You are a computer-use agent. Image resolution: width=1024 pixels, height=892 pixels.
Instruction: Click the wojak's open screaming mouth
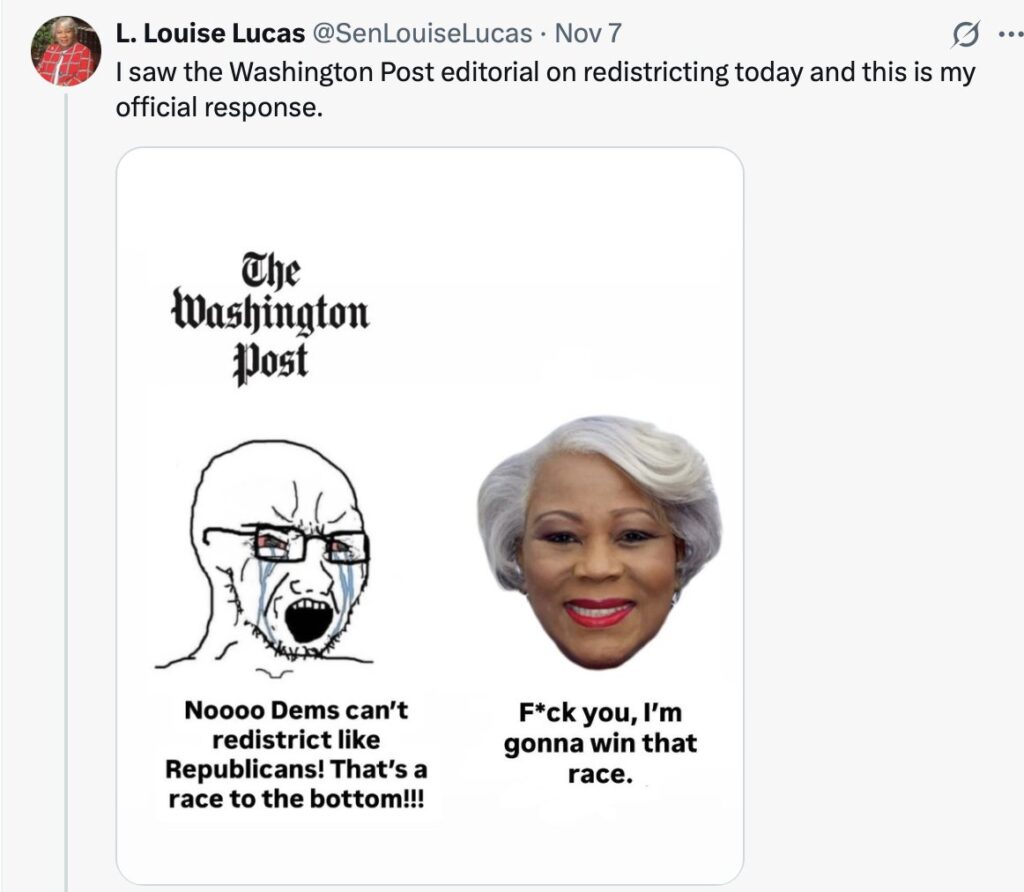pyautogui.click(x=308, y=620)
